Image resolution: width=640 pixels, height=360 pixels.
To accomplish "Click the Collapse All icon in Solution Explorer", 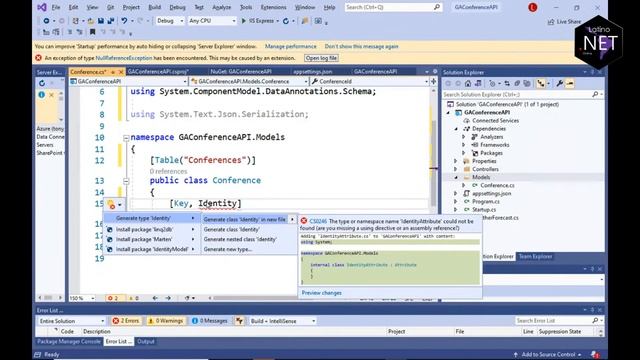I will (517, 83).
